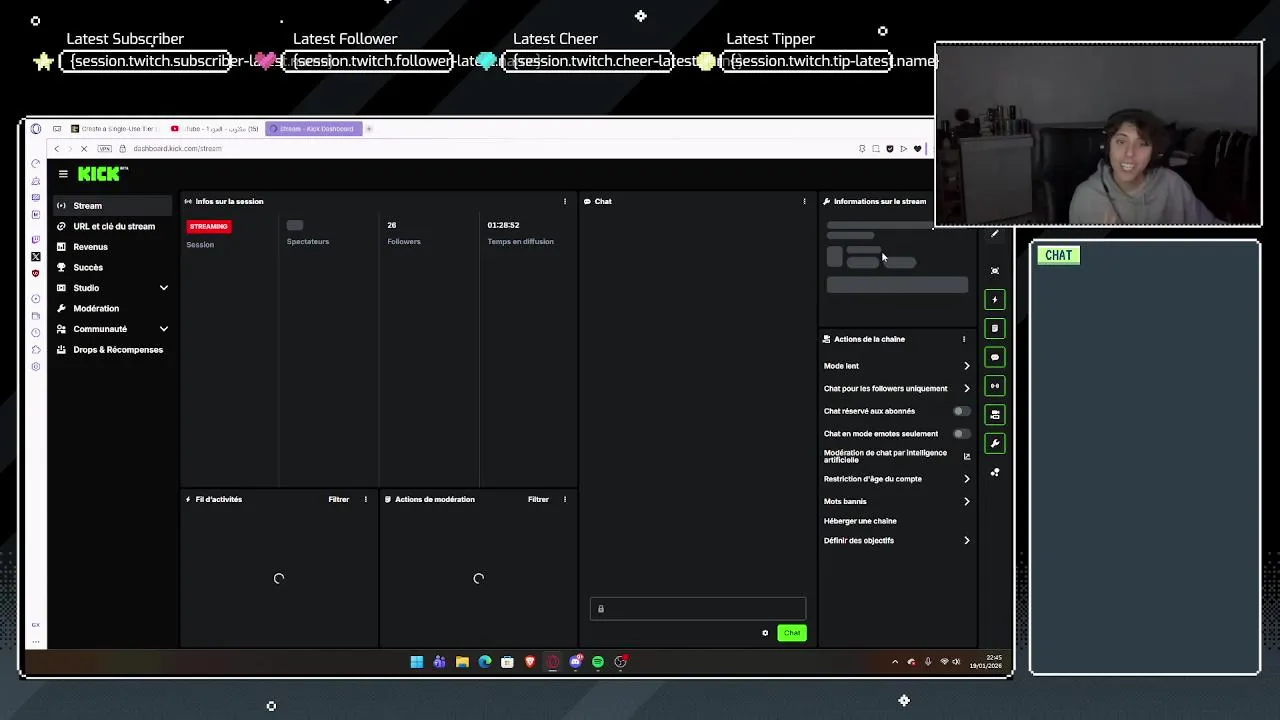
Task: Open Infos sur la session options menu
Action: pos(565,201)
